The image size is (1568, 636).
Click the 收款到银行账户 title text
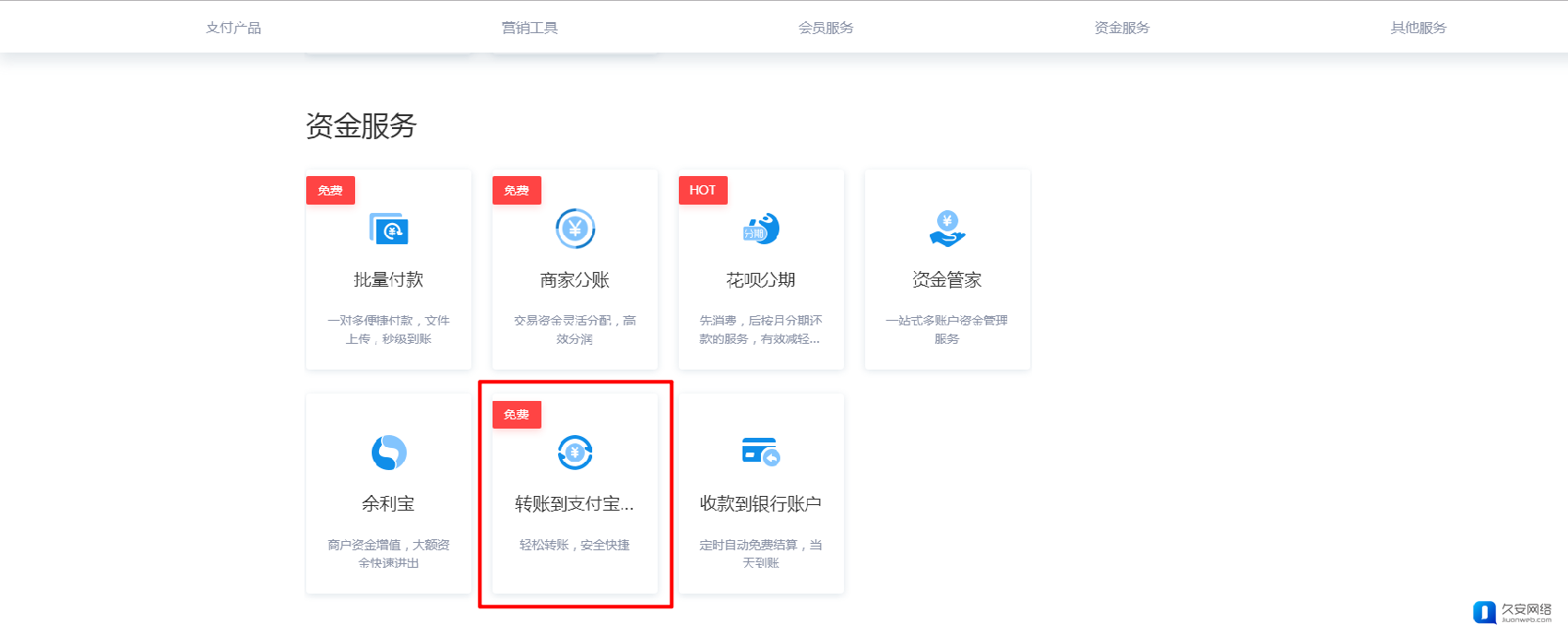pyautogui.click(x=761, y=504)
